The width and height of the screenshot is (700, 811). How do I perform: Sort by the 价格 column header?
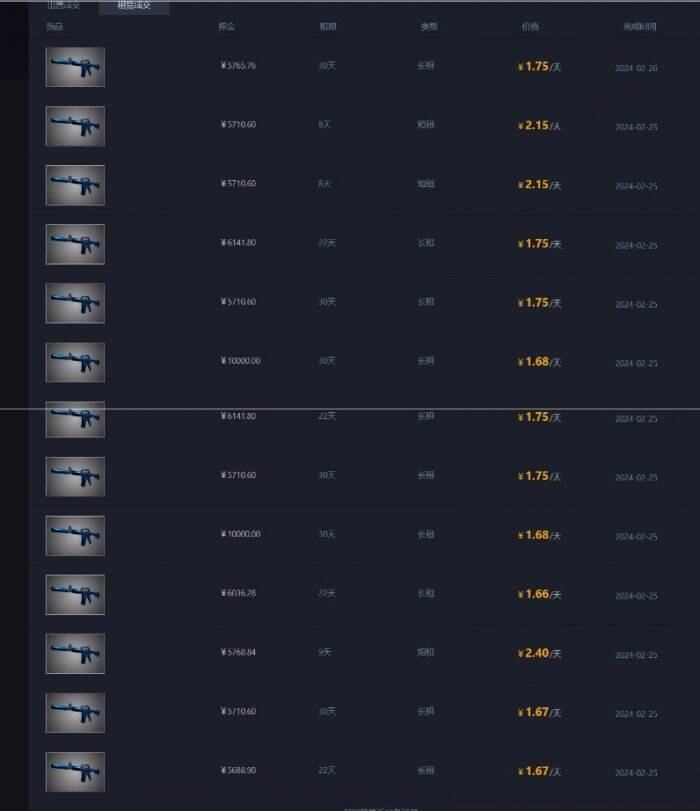(530, 26)
